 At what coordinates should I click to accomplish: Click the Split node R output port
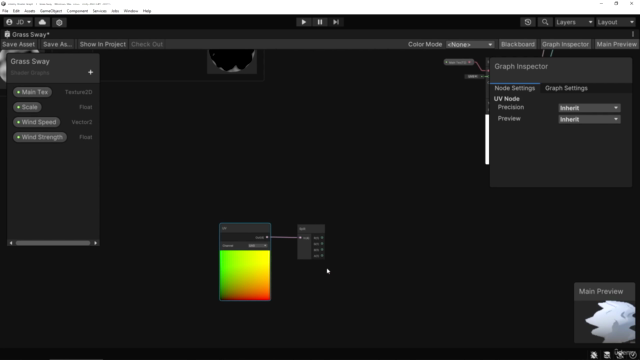(x=322, y=238)
